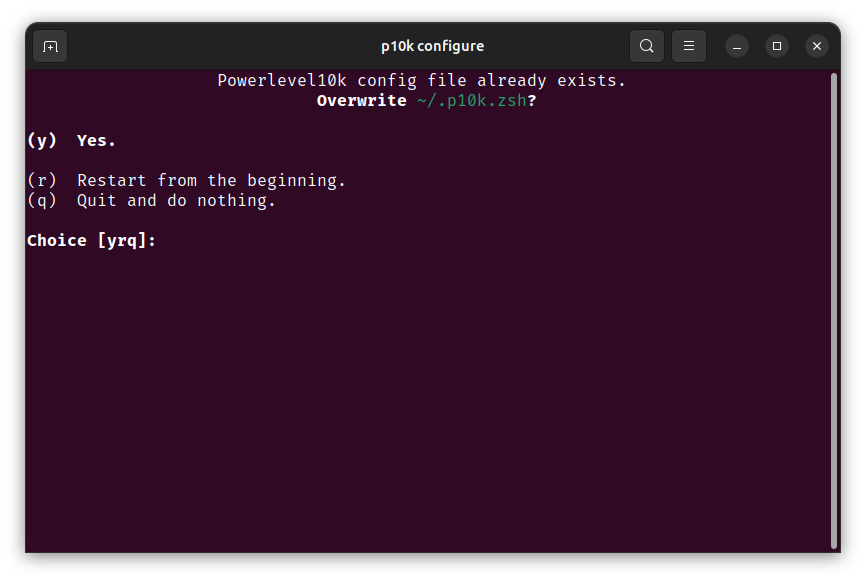Screen dimensions: 866x581
Task: Open the terminal search tool
Action: pos(647,46)
